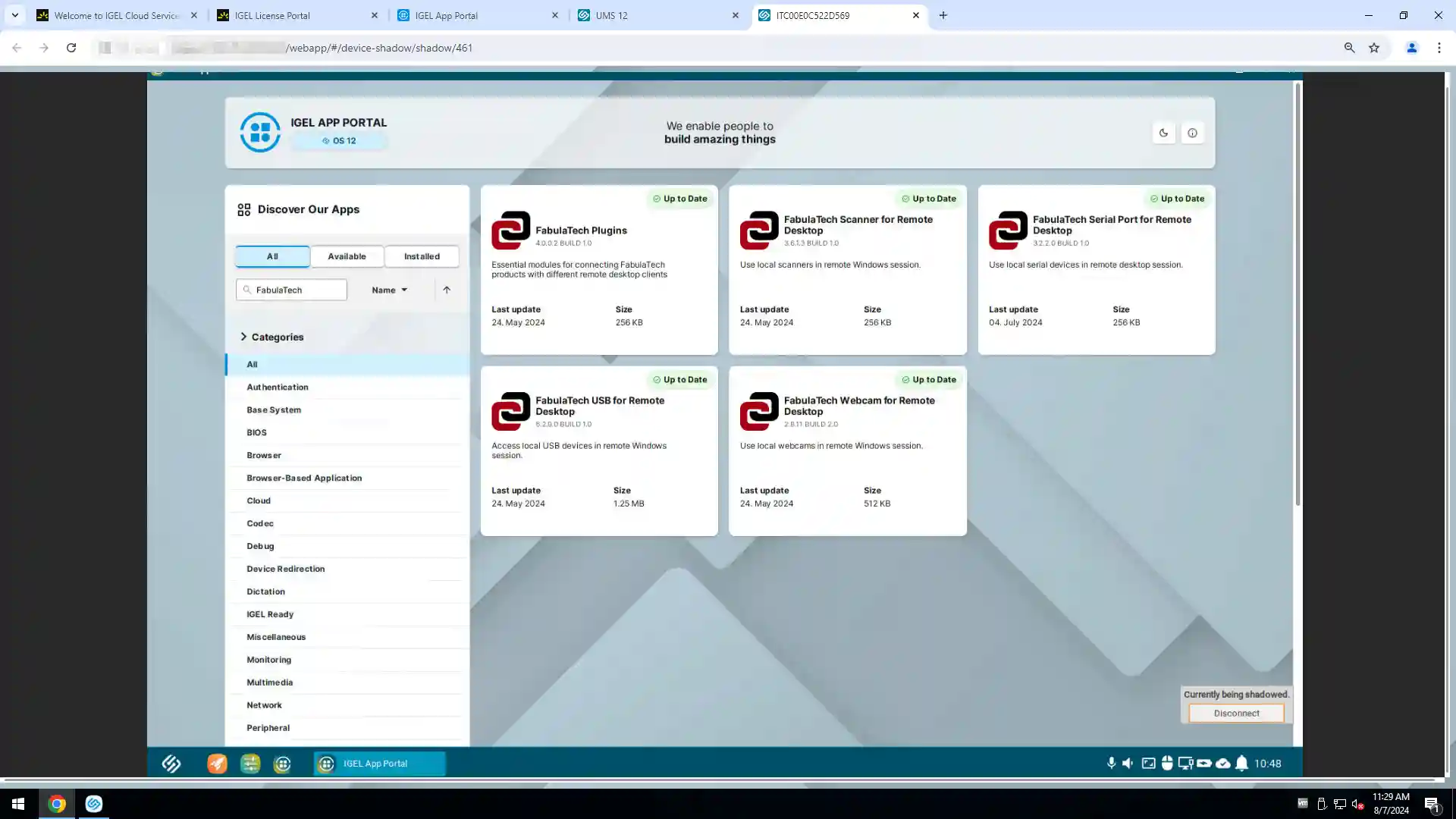Click the notification bell tray icon
The width and height of the screenshot is (1456, 819).
[x=1241, y=764]
